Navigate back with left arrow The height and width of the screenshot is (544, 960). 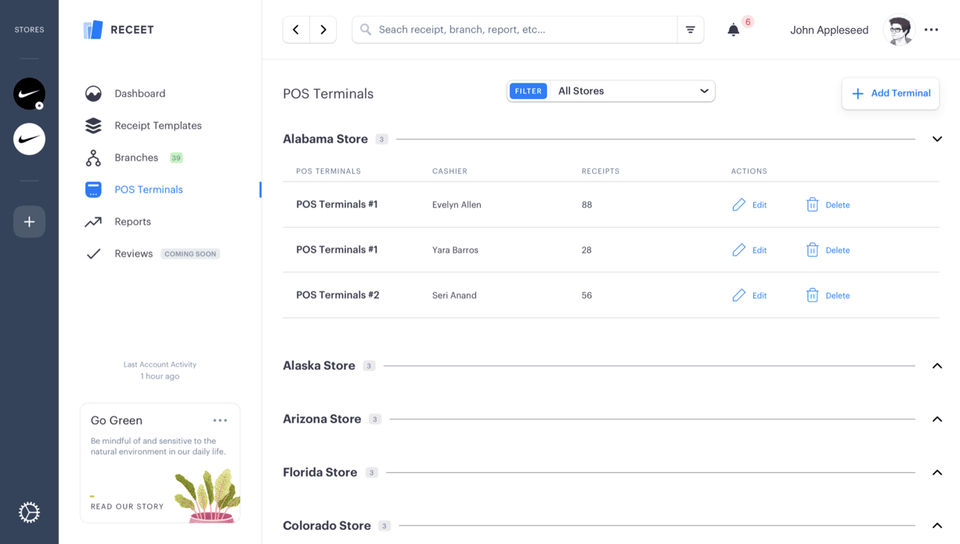[x=296, y=29]
